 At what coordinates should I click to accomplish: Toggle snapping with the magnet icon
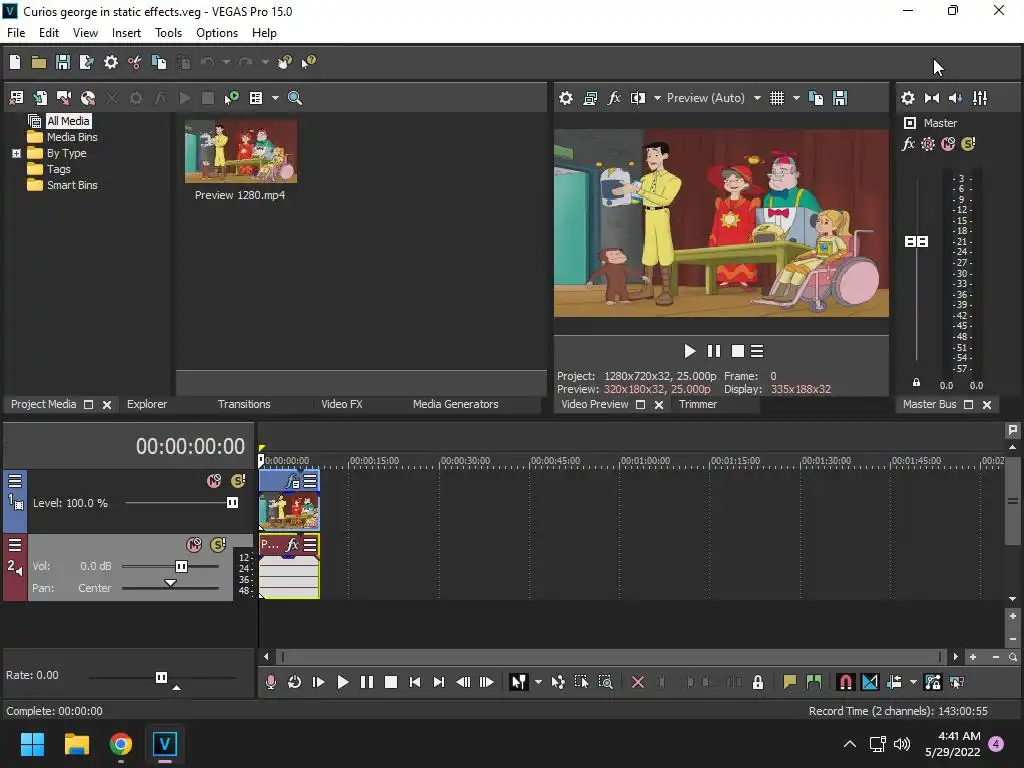[845, 682]
